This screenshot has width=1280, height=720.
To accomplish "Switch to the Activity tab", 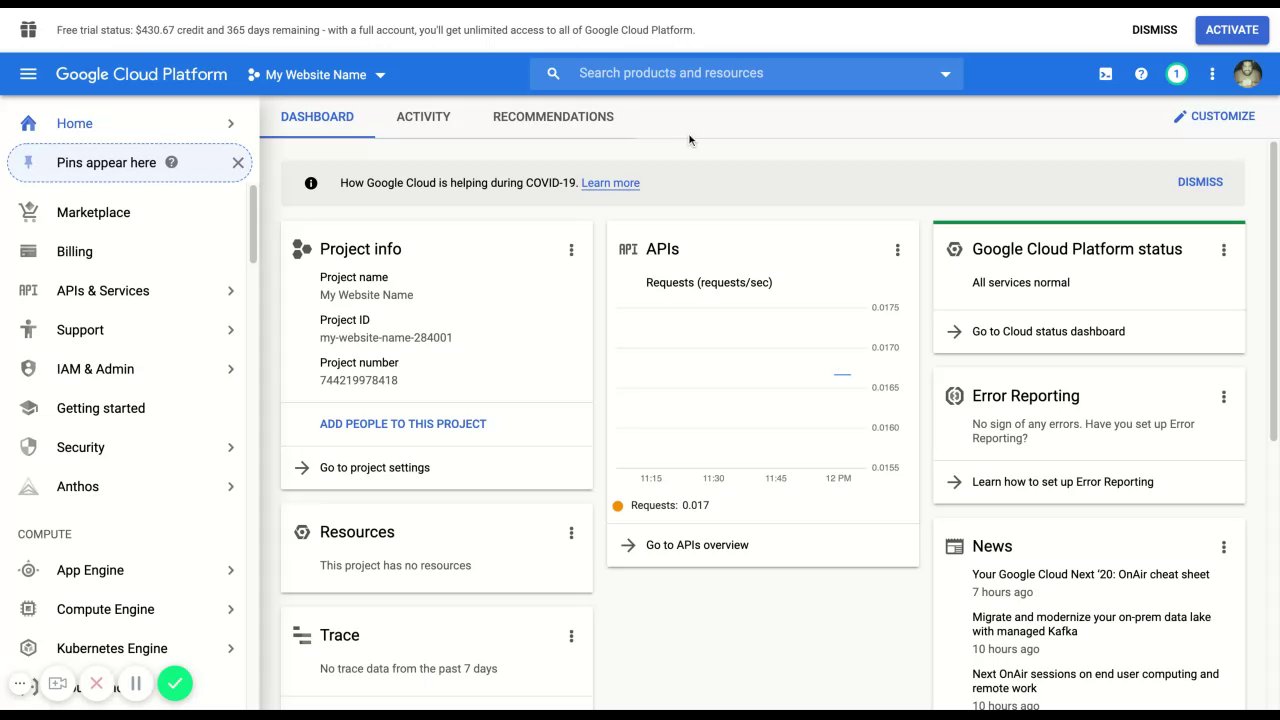I will pos(423,117).
